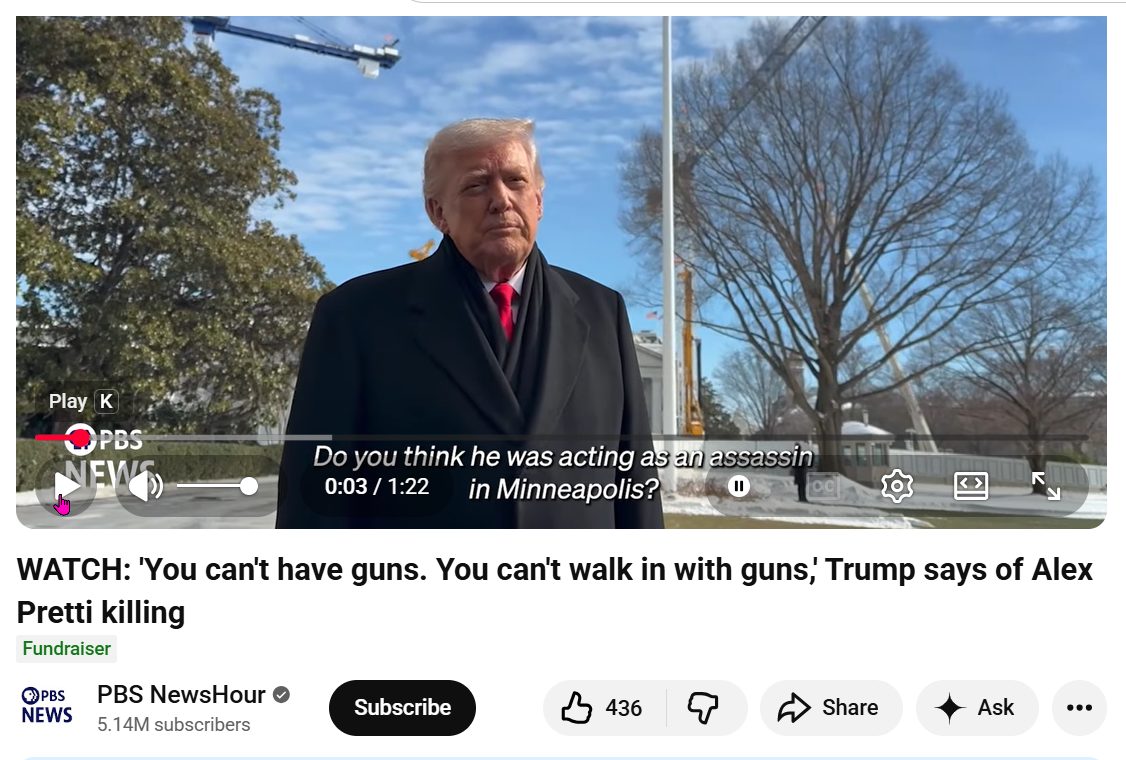Image resolution: width=1126 pixels, height=760 pixels.
Task: Click the PBS News channel avatar
Action: (47, 705)
